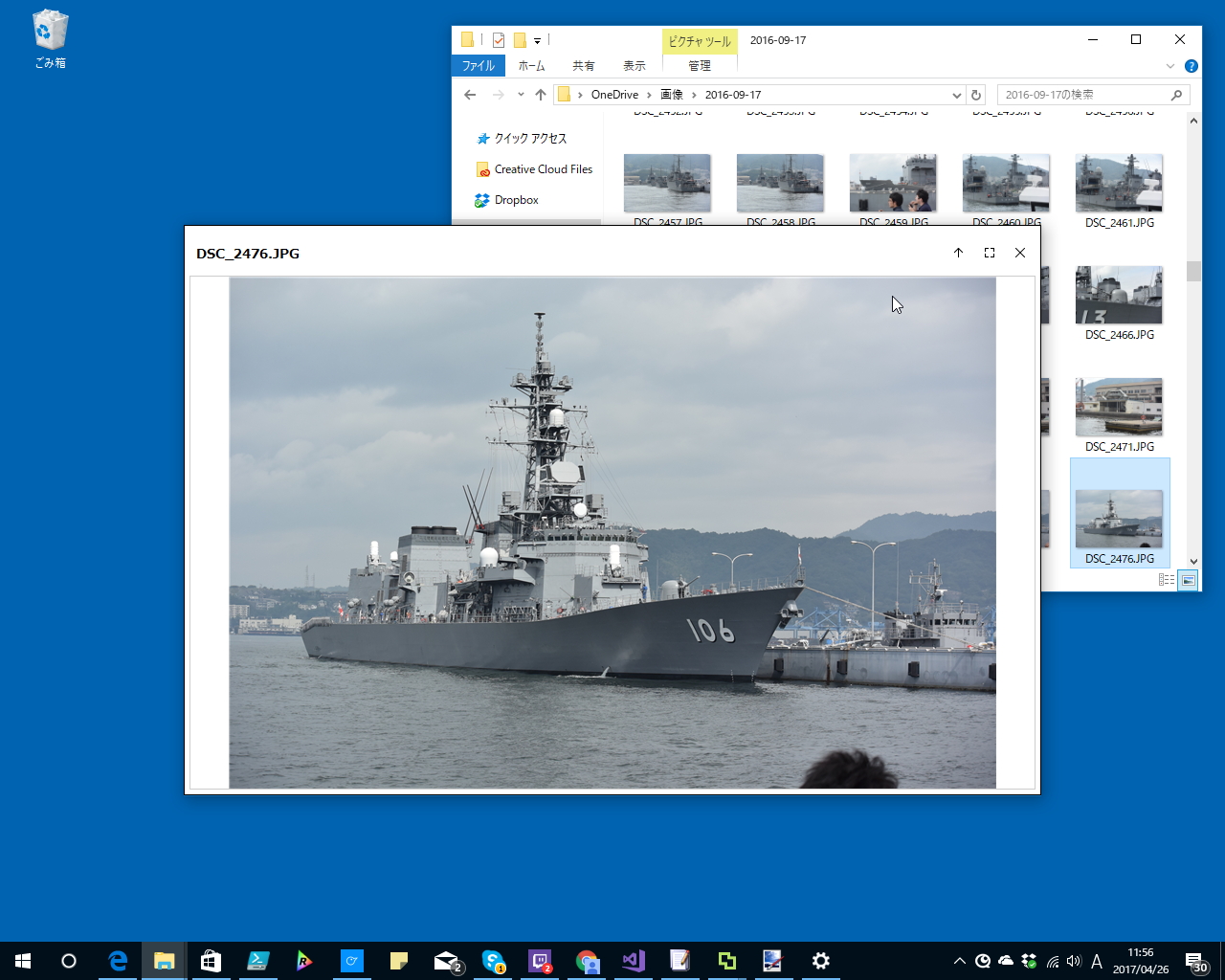Toggle the IME input mode indicator
This screenshot has width=1225, height=980.
point(1097,961)
